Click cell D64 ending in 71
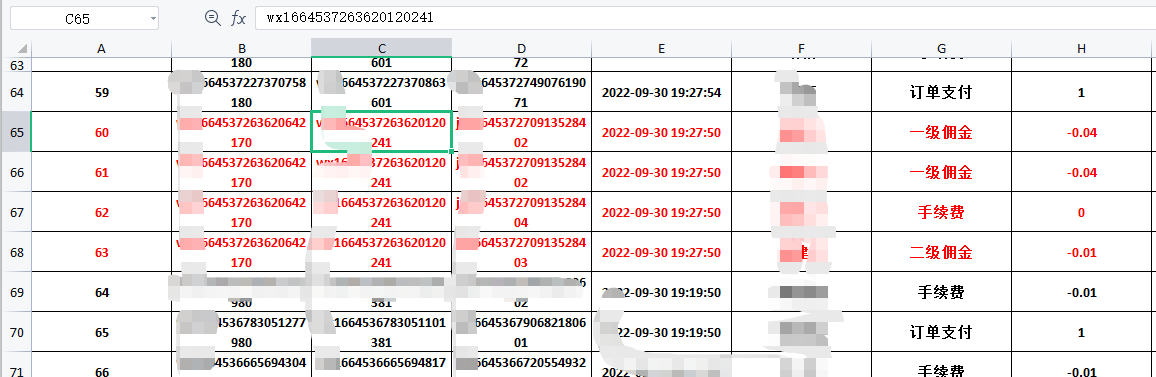 pos(521,92)
